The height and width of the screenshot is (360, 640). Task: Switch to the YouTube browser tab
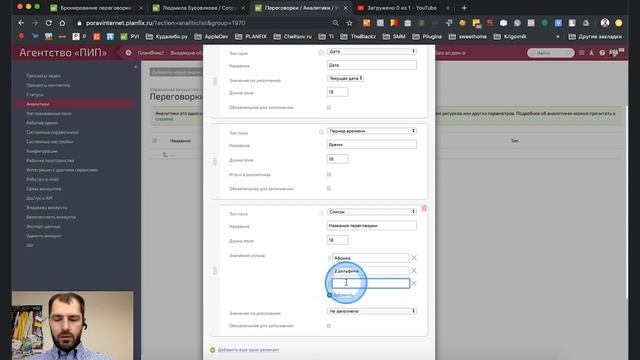click(x=402, y=8)
